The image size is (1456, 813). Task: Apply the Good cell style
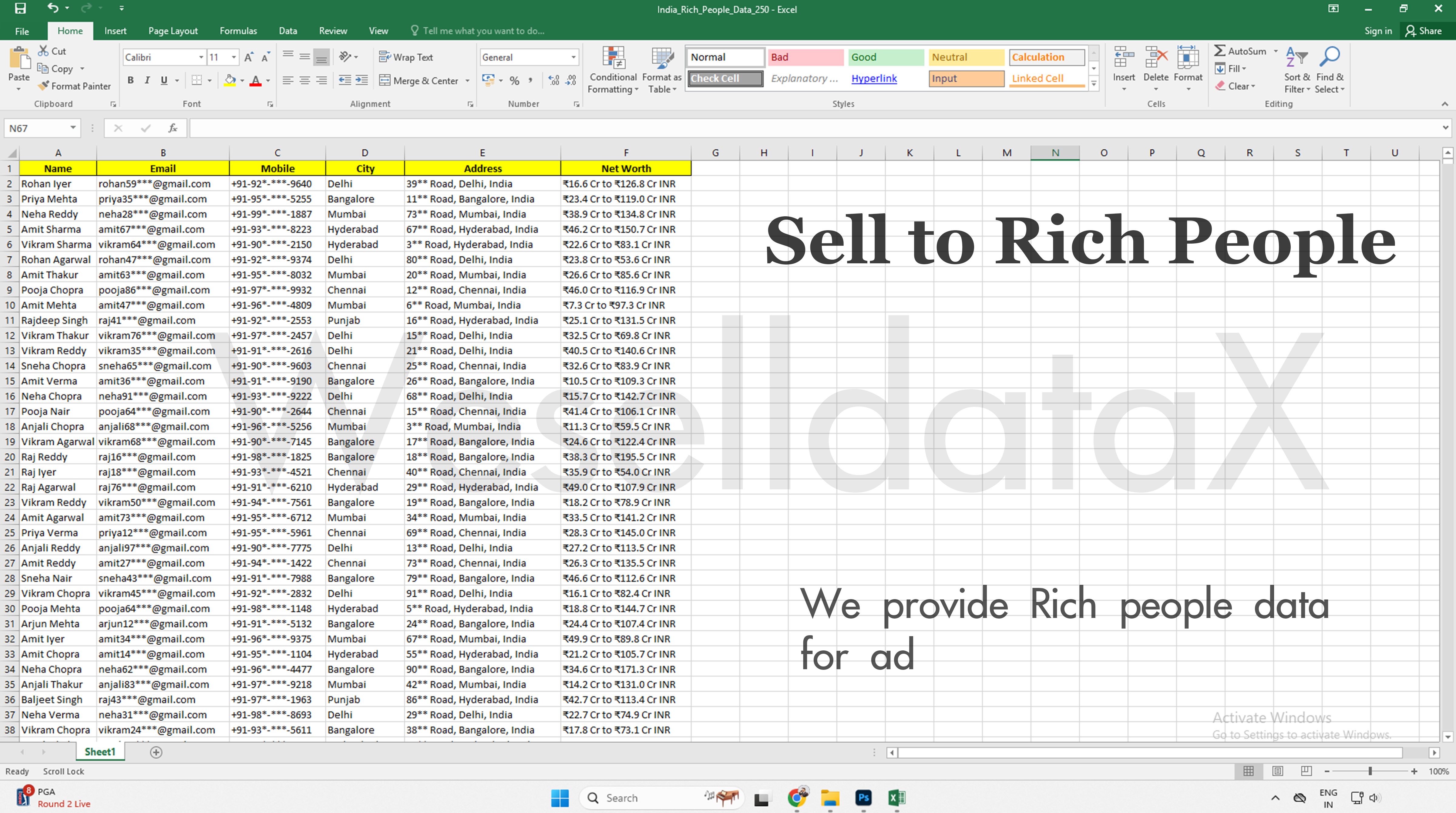pos(886,57)
